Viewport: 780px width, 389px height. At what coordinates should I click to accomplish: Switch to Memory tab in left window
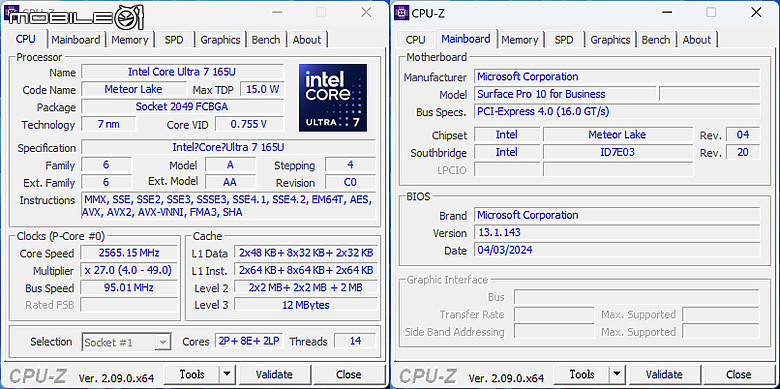point(130,40)
